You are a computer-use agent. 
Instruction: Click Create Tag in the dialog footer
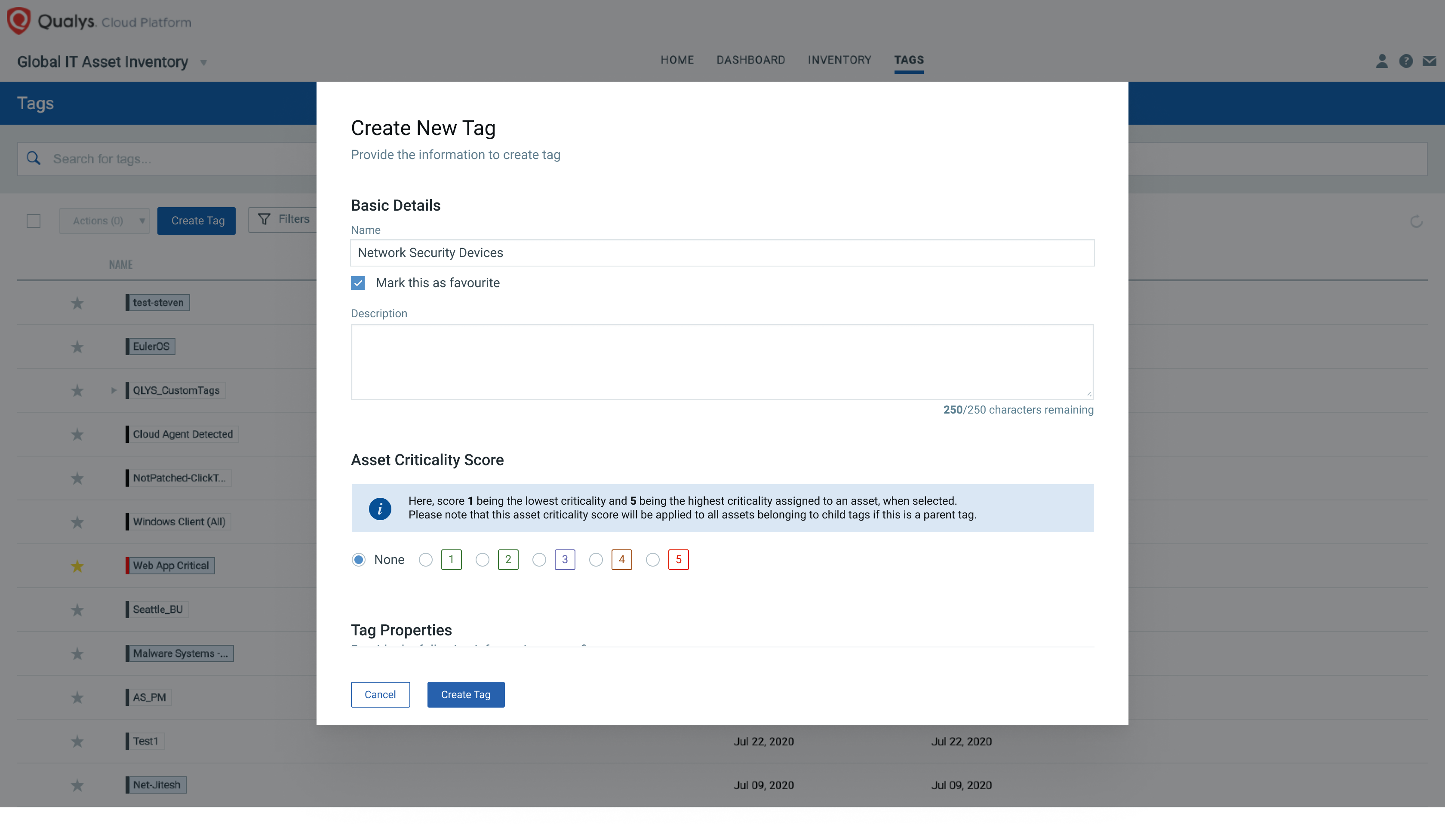pyautogui.click(x=466, y=694)
